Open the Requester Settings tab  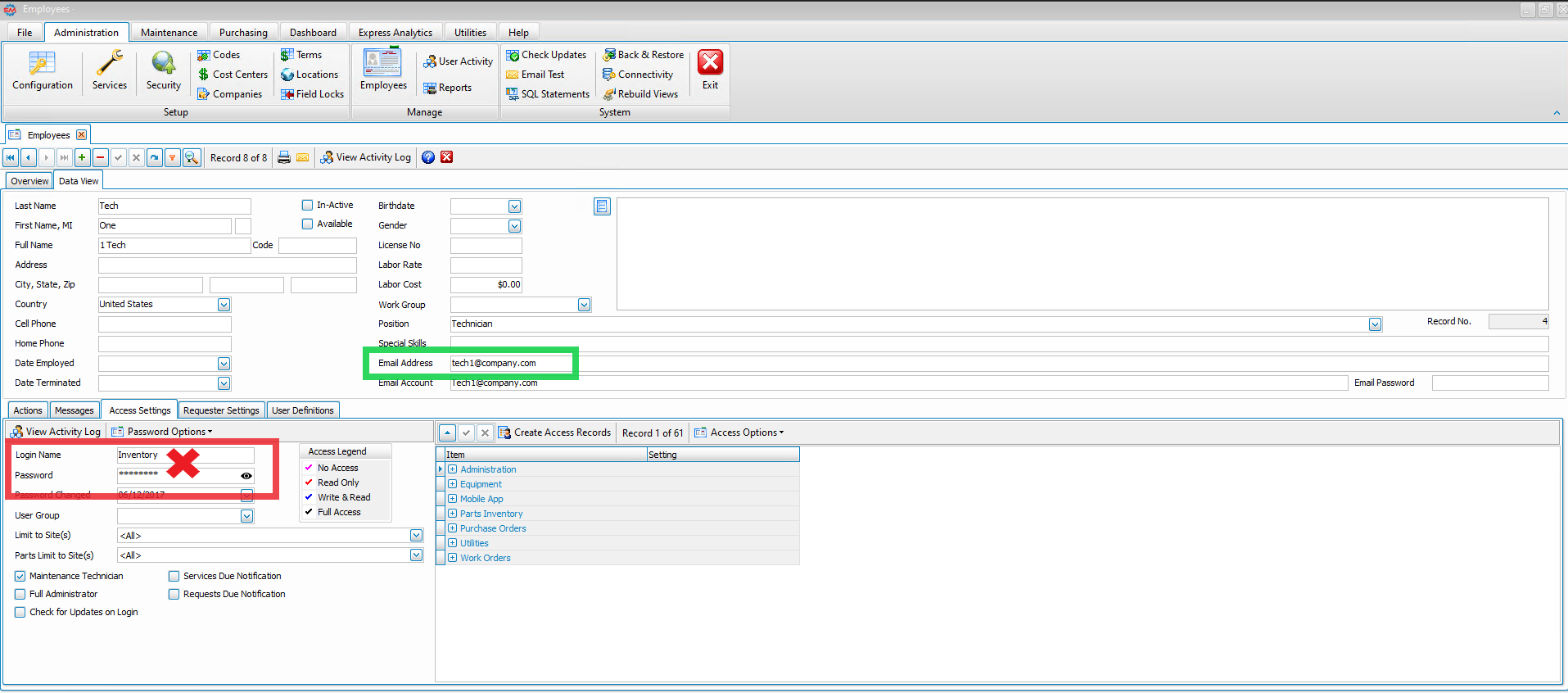221,410
